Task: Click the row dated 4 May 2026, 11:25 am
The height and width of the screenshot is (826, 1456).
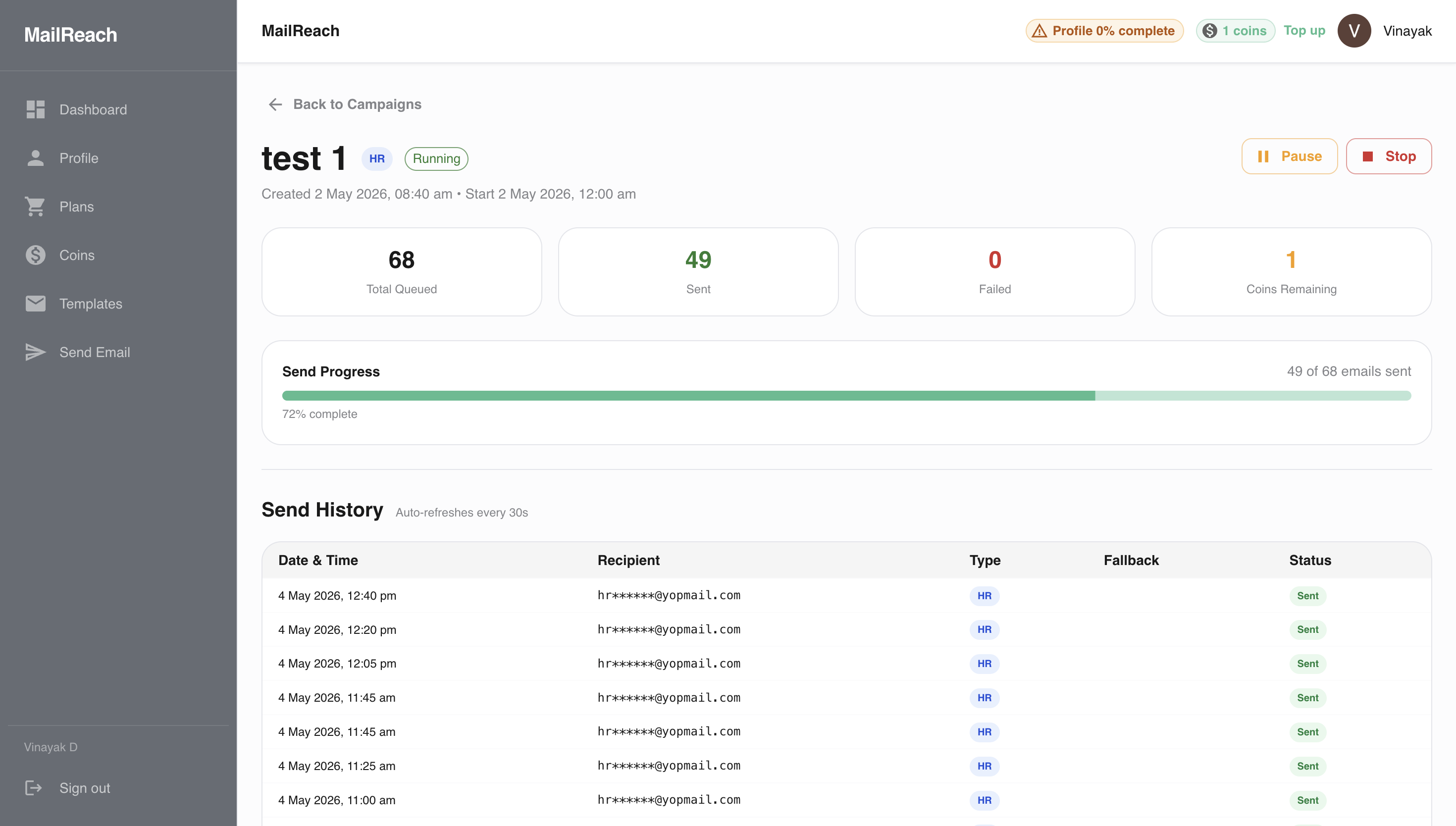Action: point(846,766)
